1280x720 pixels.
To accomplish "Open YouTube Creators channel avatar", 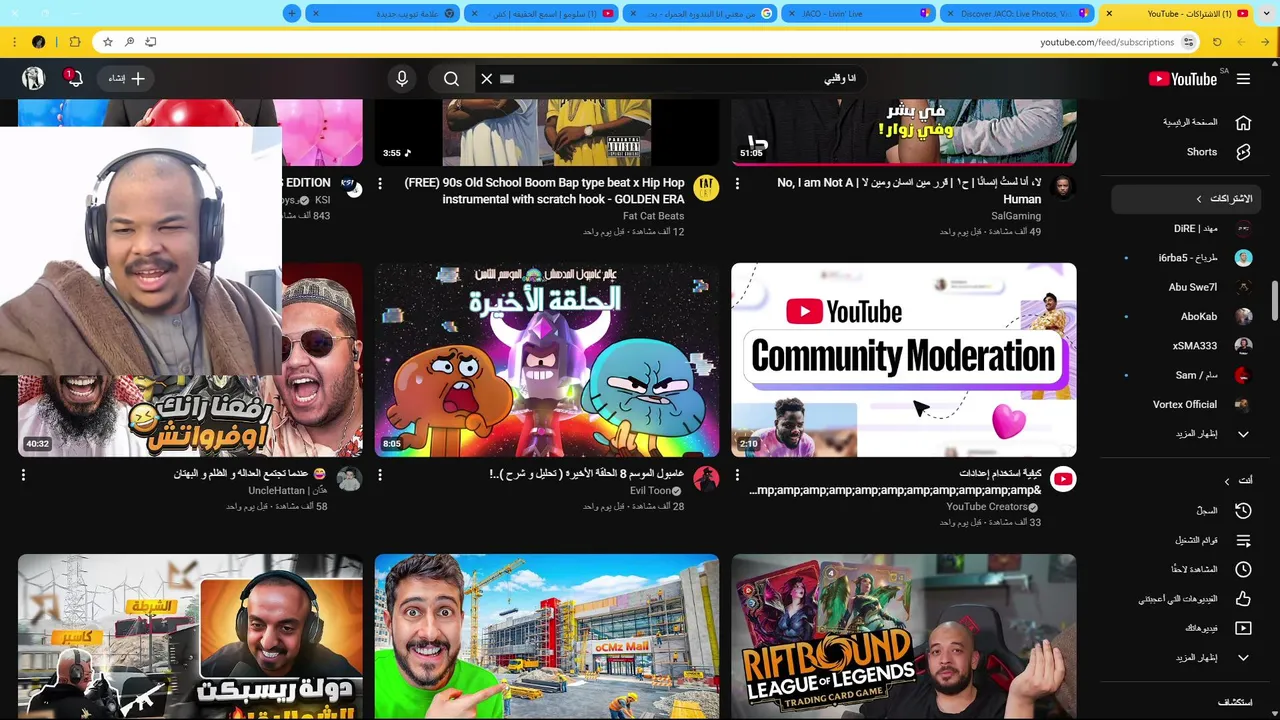I will click(x=1063, y=480).
